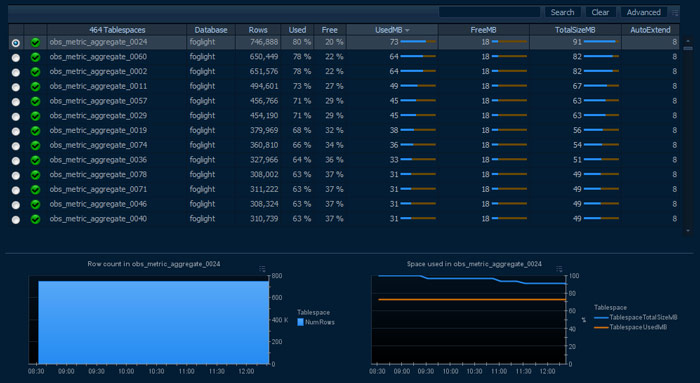Select radio for obs_metric_aggregate_0019
This screenshot has width=700, height=383.
pos(16,131)
